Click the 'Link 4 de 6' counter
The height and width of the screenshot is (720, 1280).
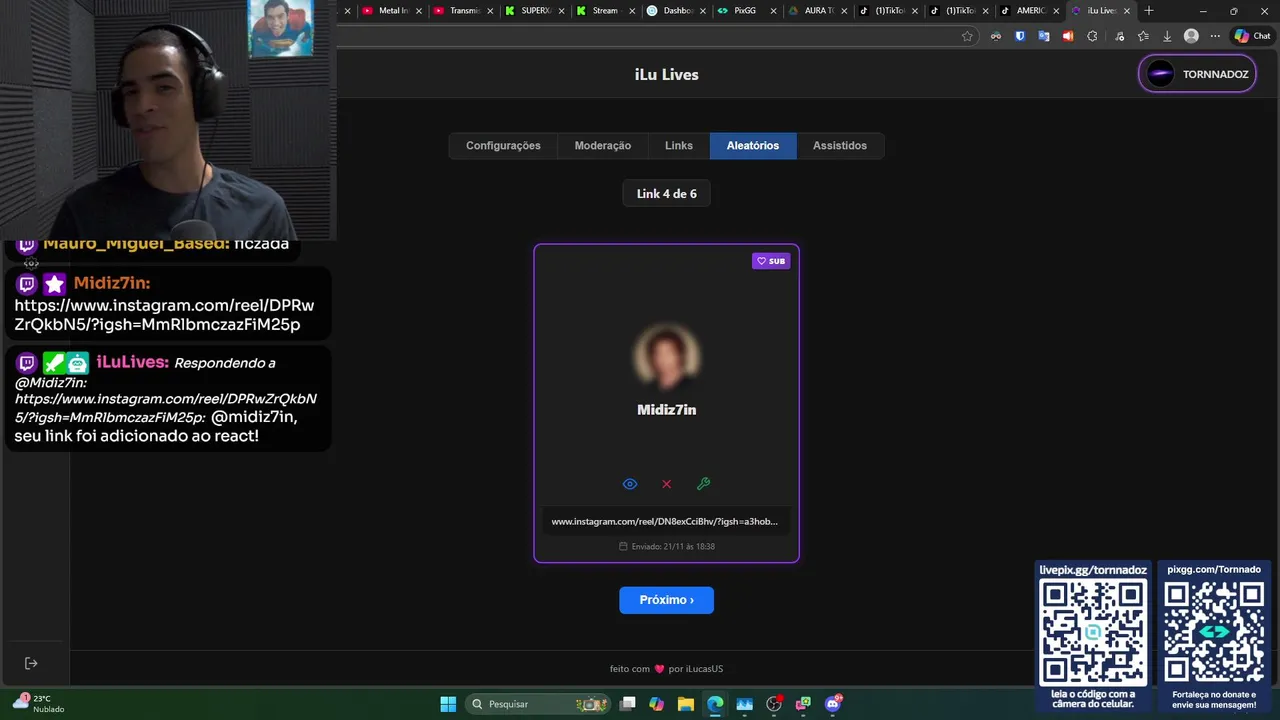pos(667,194)
